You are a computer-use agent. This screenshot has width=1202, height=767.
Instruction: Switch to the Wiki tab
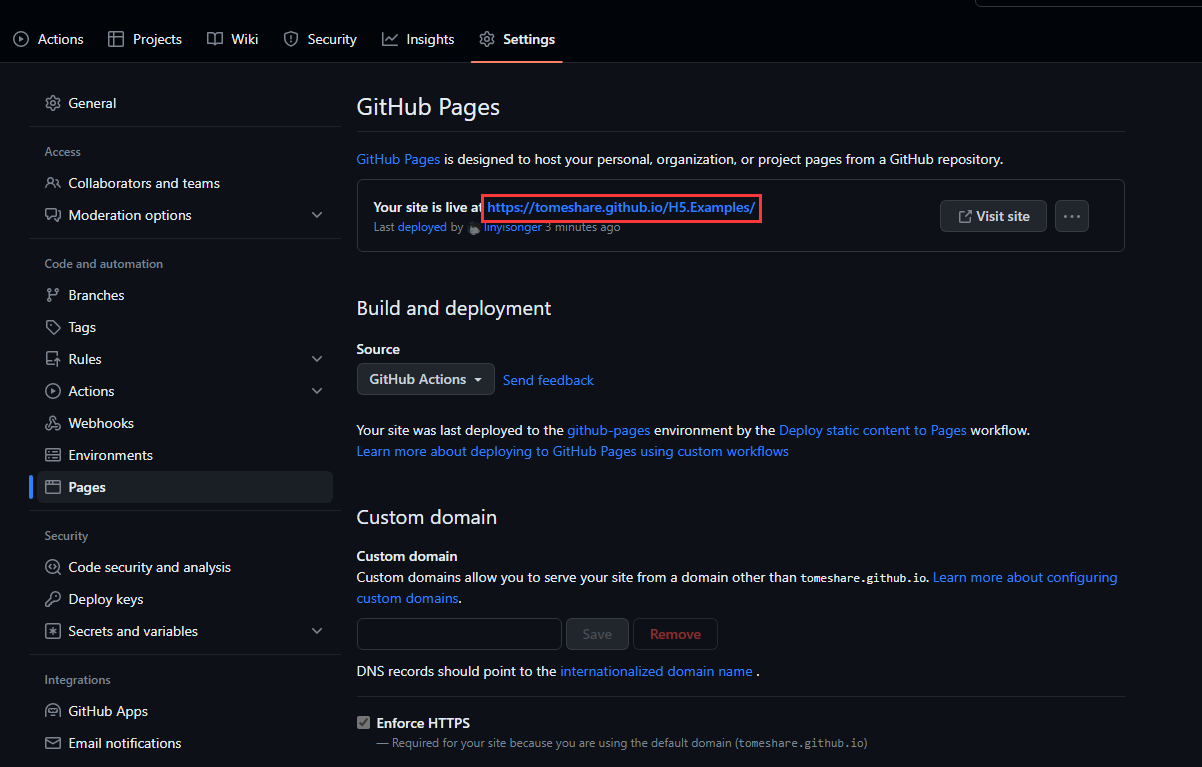click(232, 39)
